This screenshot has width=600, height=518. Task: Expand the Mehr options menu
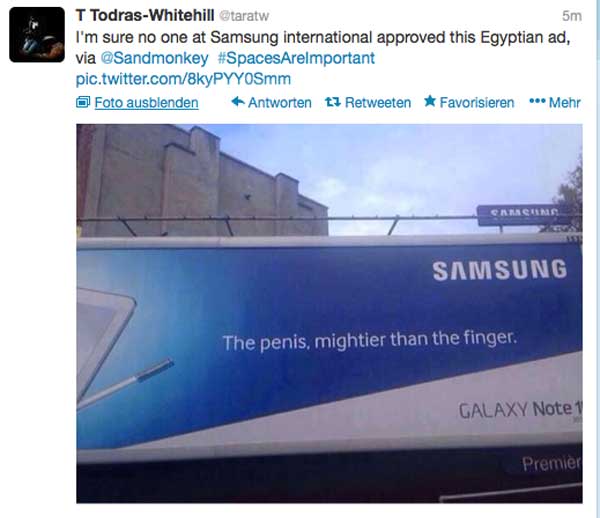(x=564, y=103)
